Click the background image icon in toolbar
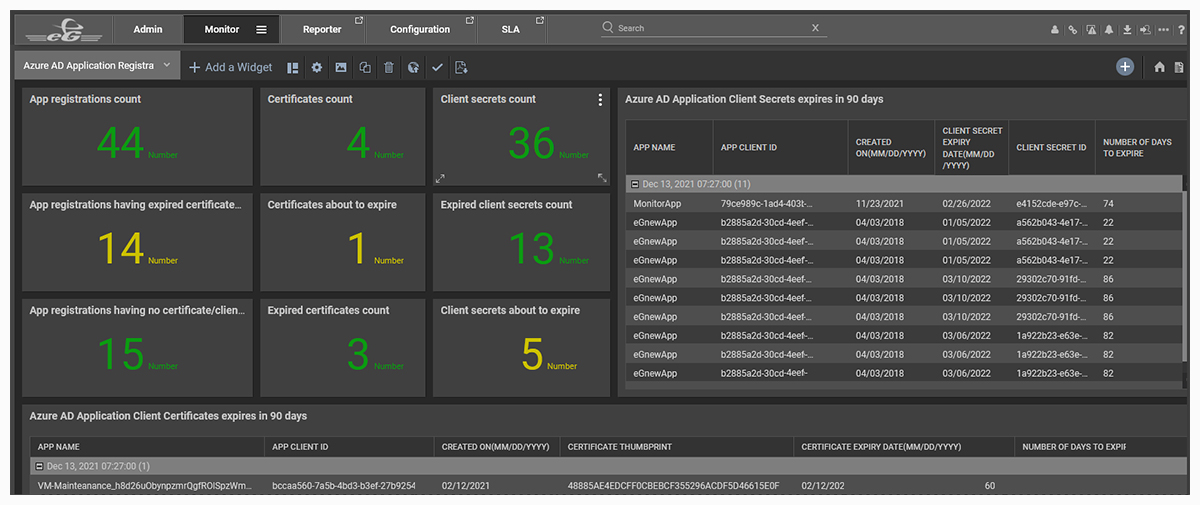 341,67
